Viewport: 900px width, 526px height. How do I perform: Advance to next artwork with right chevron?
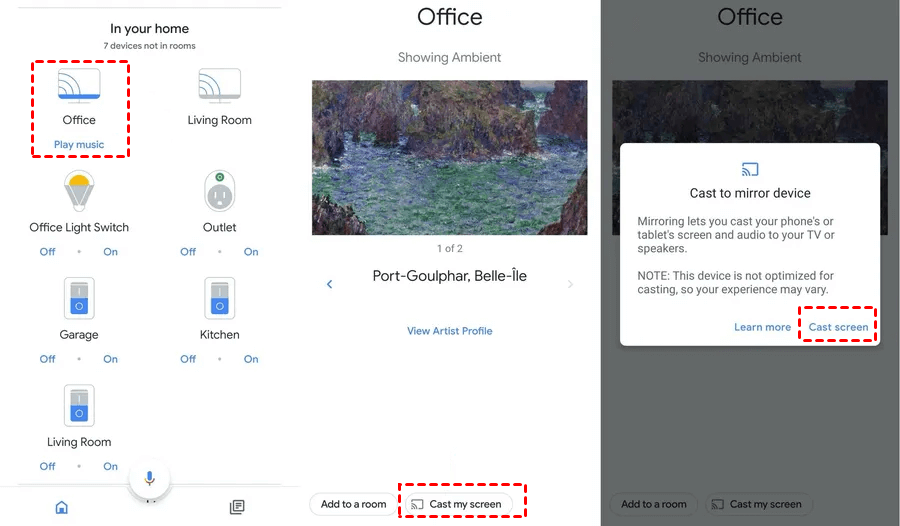(x=570, y=285)
